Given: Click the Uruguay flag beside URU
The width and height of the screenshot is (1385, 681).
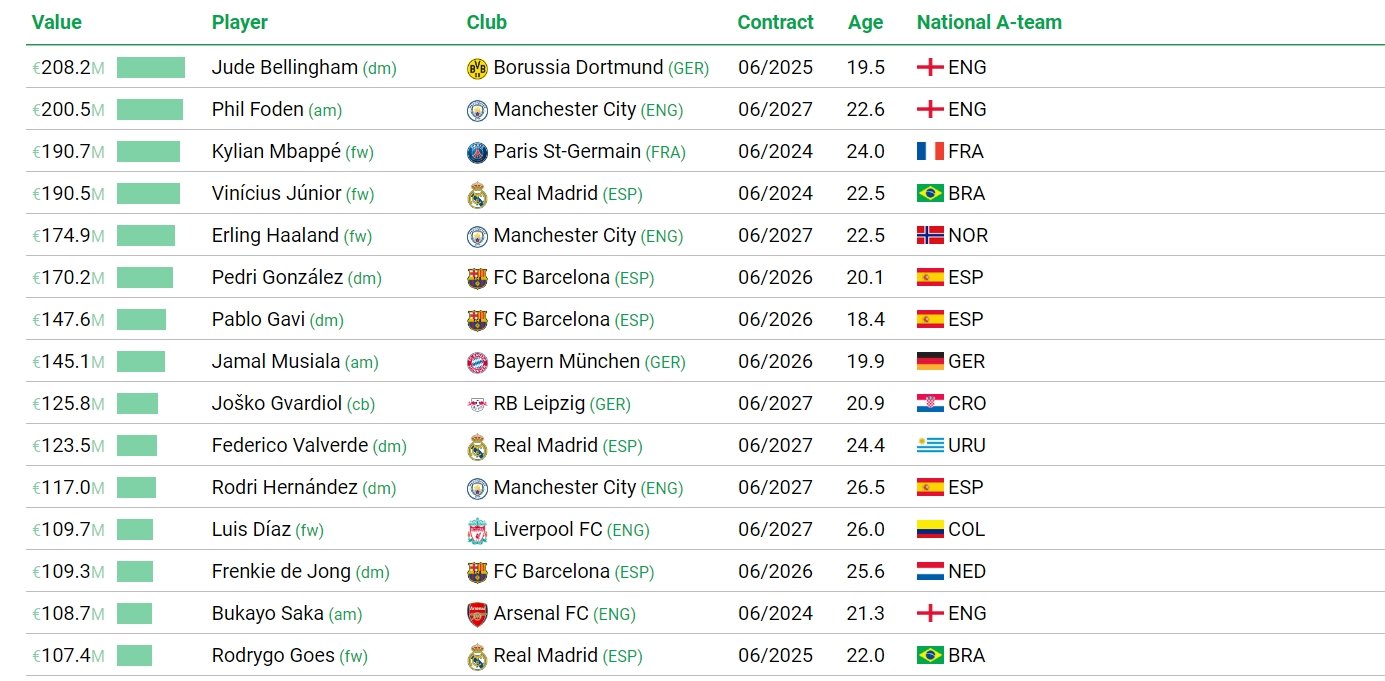Looking at the screenshot, I should (x=930, y=446).
